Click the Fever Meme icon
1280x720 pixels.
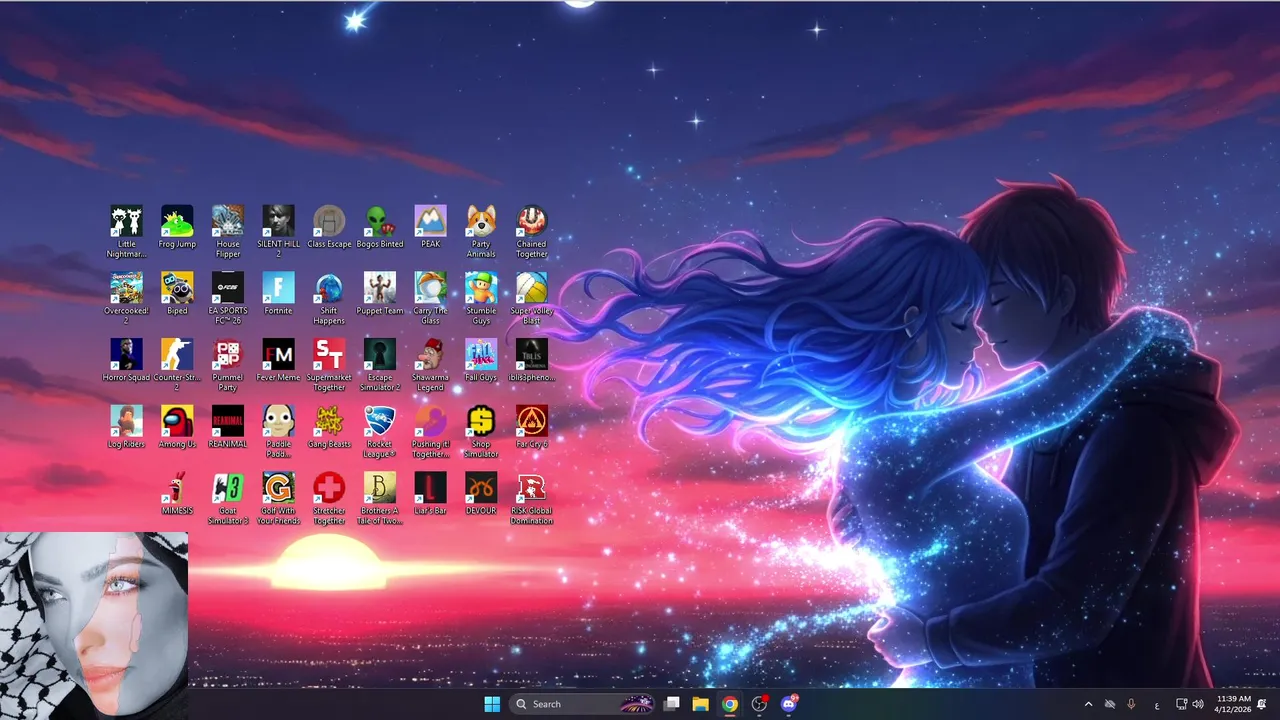pos(278,360)
